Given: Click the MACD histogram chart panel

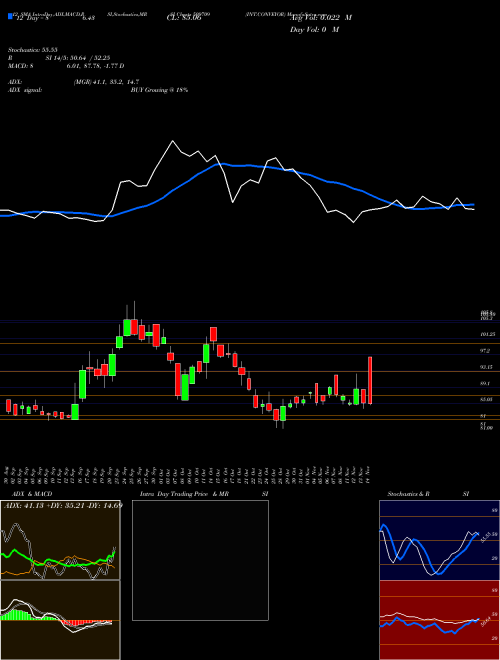Looking at the screenshot, I should (x=60, y=620).
